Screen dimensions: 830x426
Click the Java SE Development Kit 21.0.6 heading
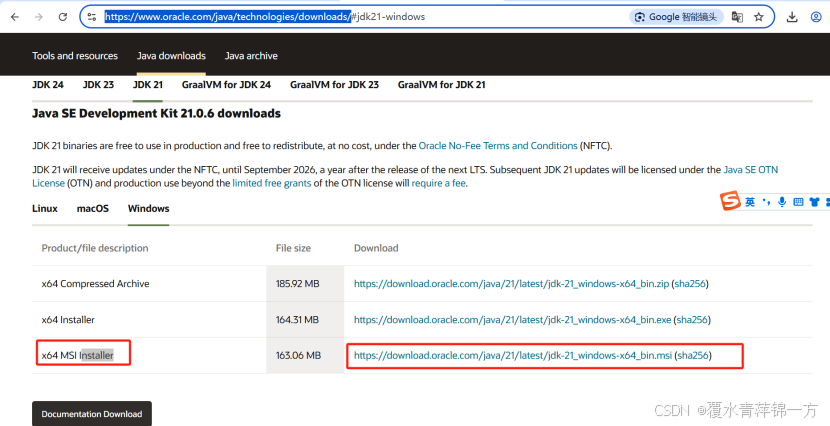pos(156,113)
